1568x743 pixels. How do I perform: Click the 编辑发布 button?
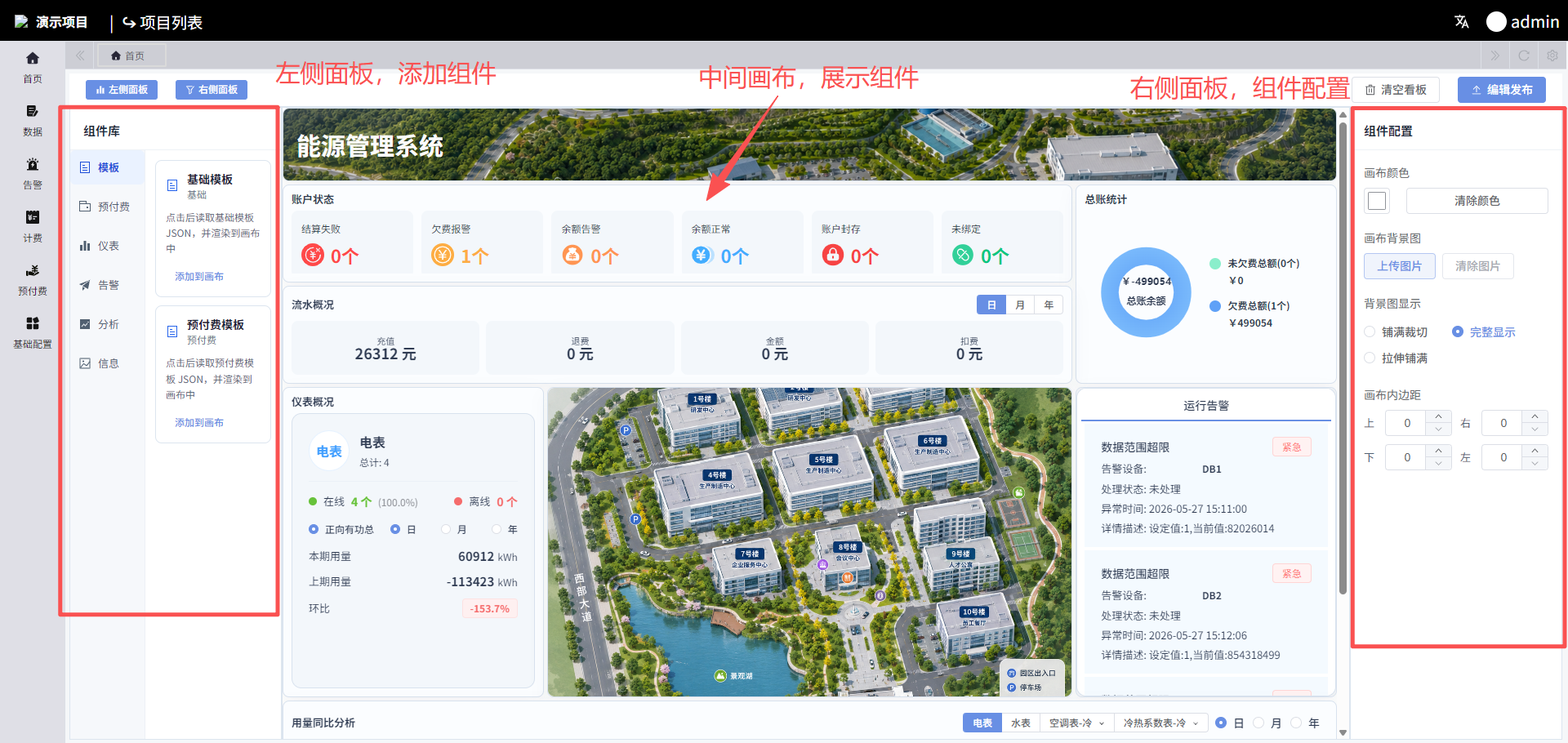coord(1502,90)
